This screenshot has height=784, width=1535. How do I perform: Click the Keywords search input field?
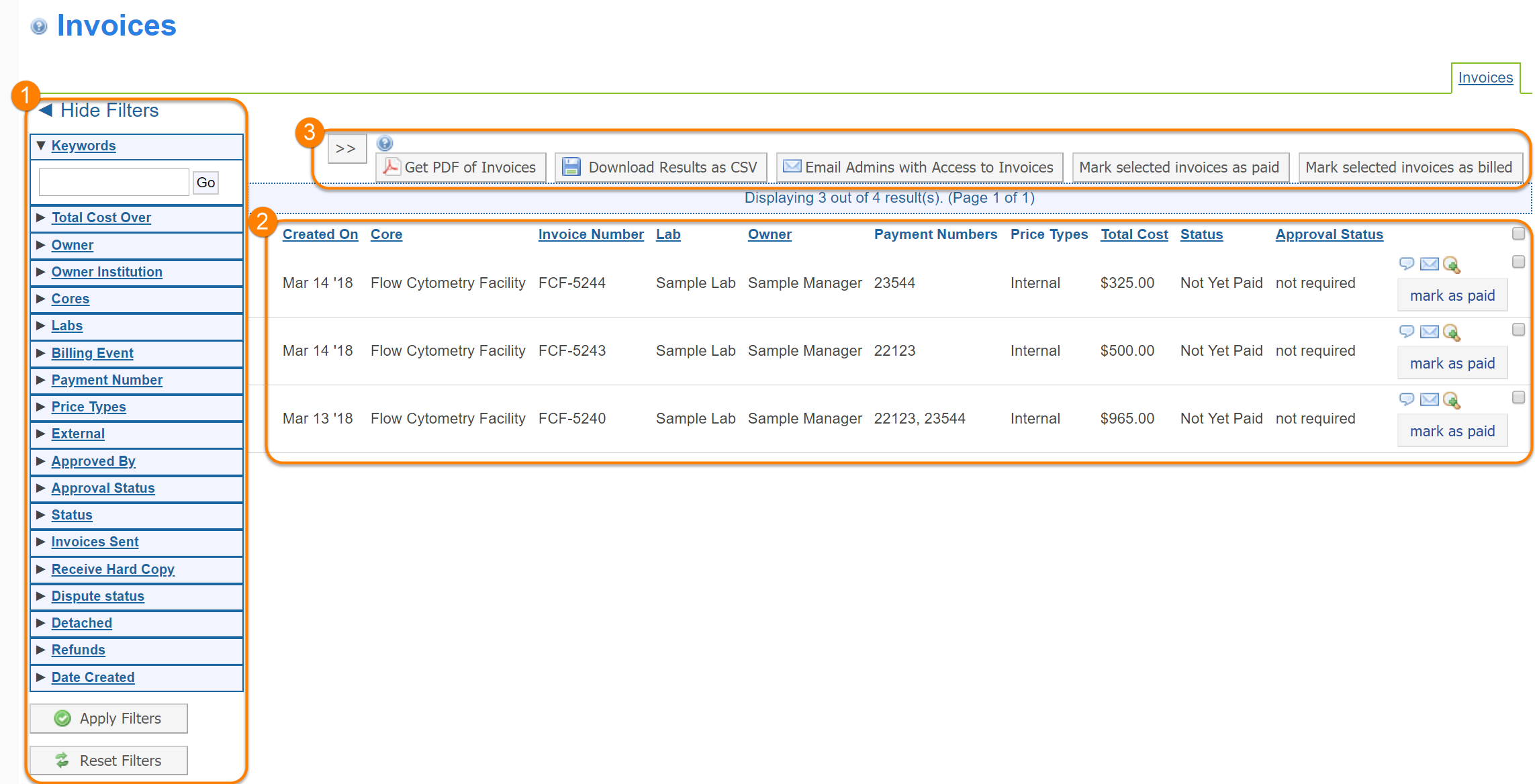click(114, 183)
